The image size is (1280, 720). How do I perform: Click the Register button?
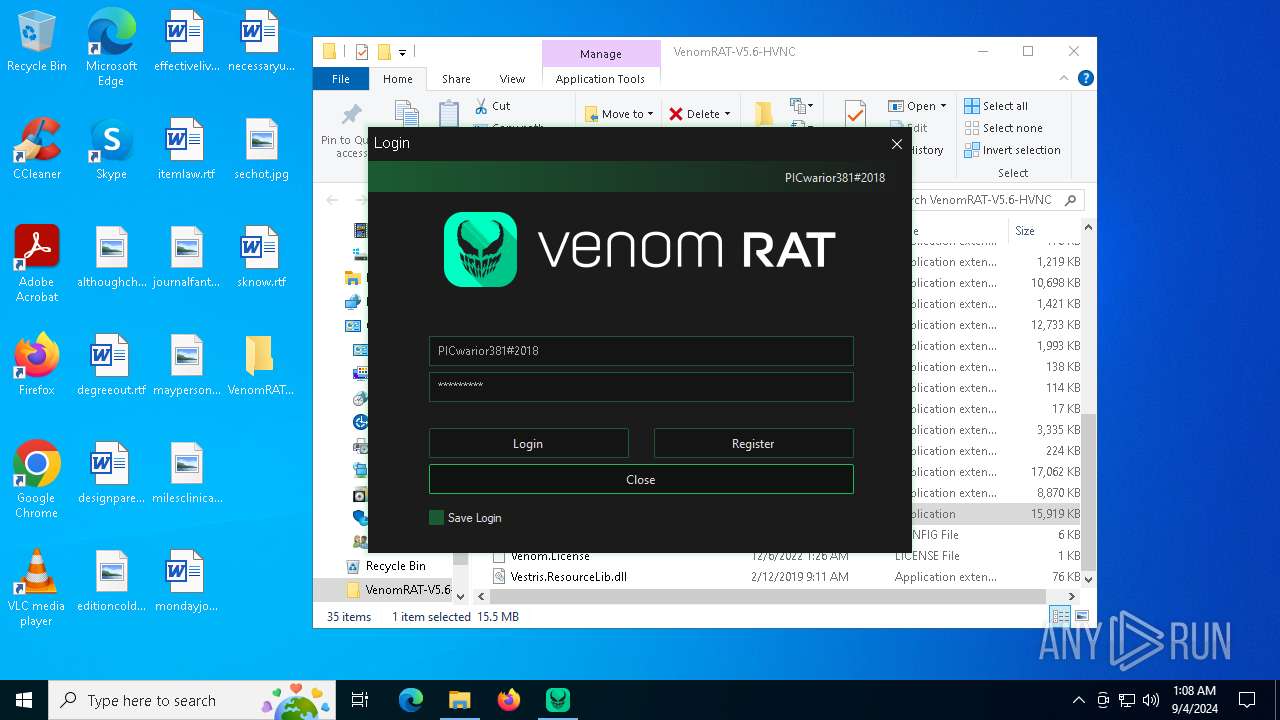pyautogui.click(x=753, y=443)
